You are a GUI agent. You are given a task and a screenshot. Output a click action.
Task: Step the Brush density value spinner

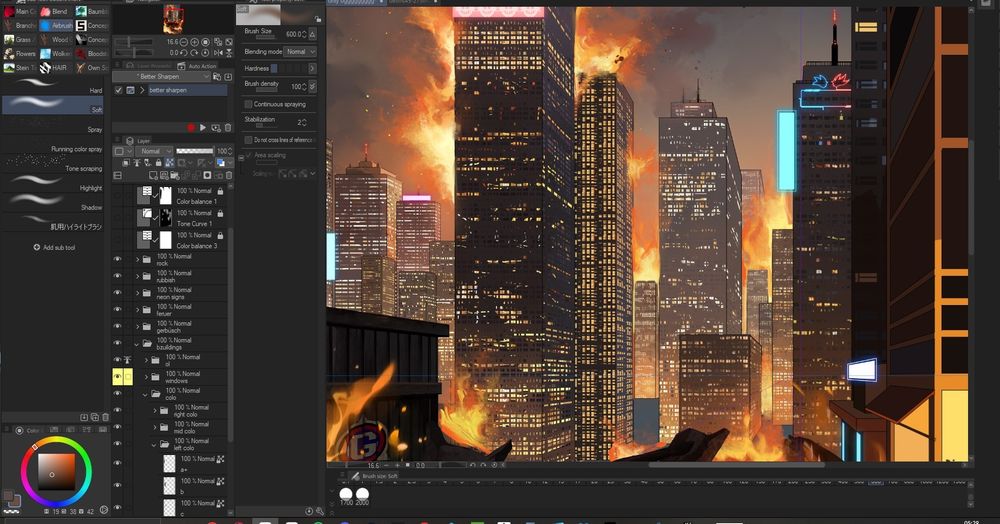303,87
